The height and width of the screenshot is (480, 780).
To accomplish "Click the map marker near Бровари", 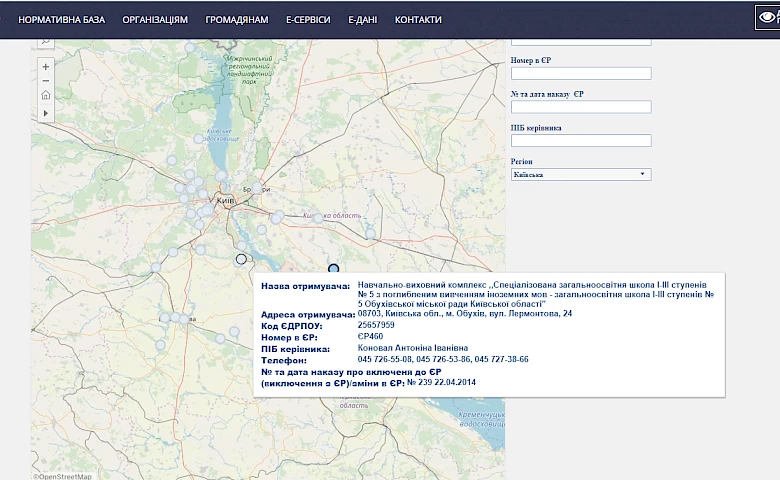I will pyautogui.click(x=257, y=188).
